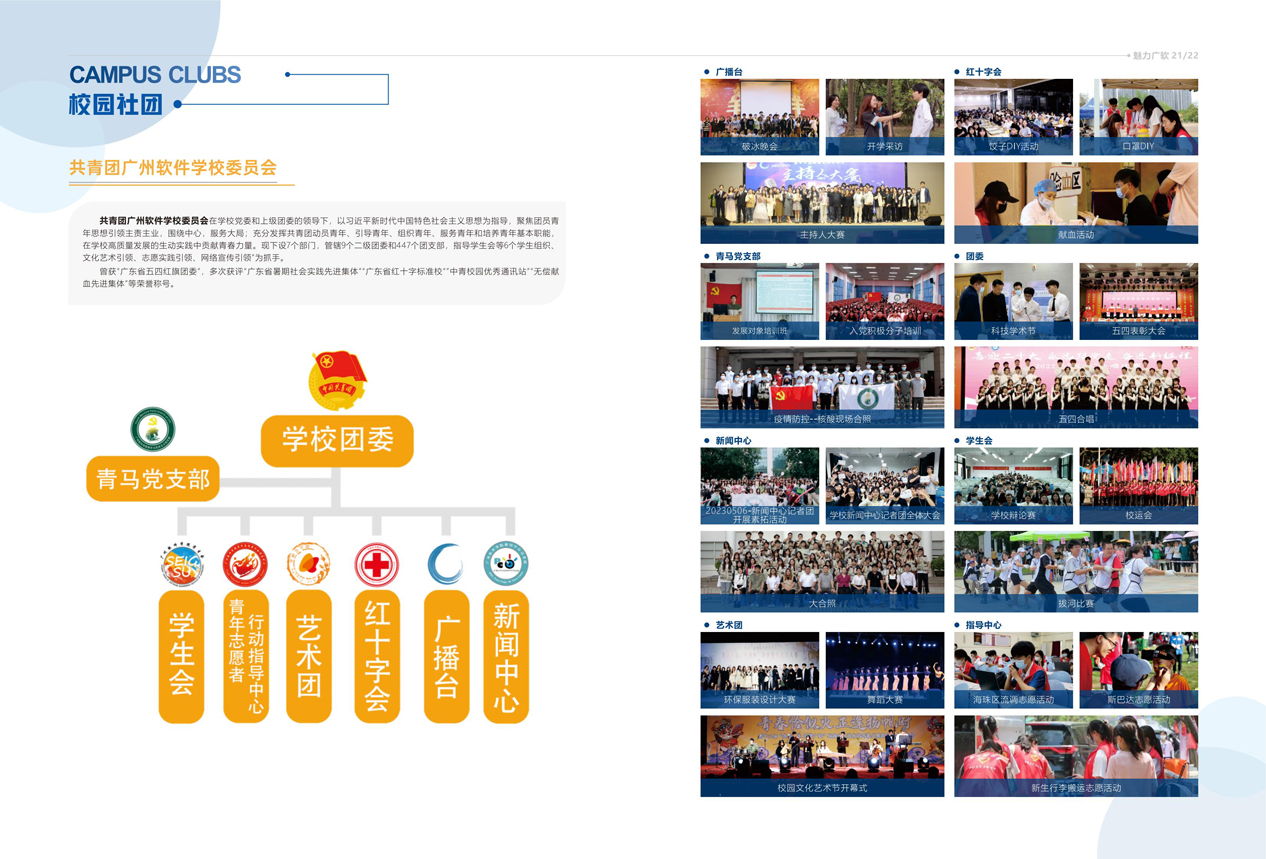Open the 新闻中心记者团开展素拓活动 photo

pos(760,486)
